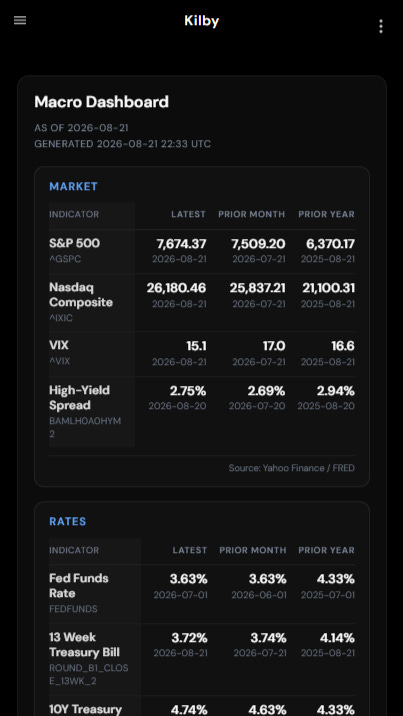Select the Macro Dashboard heading
The width and height of the screenshot is (403, 716).
pos(101,101)
